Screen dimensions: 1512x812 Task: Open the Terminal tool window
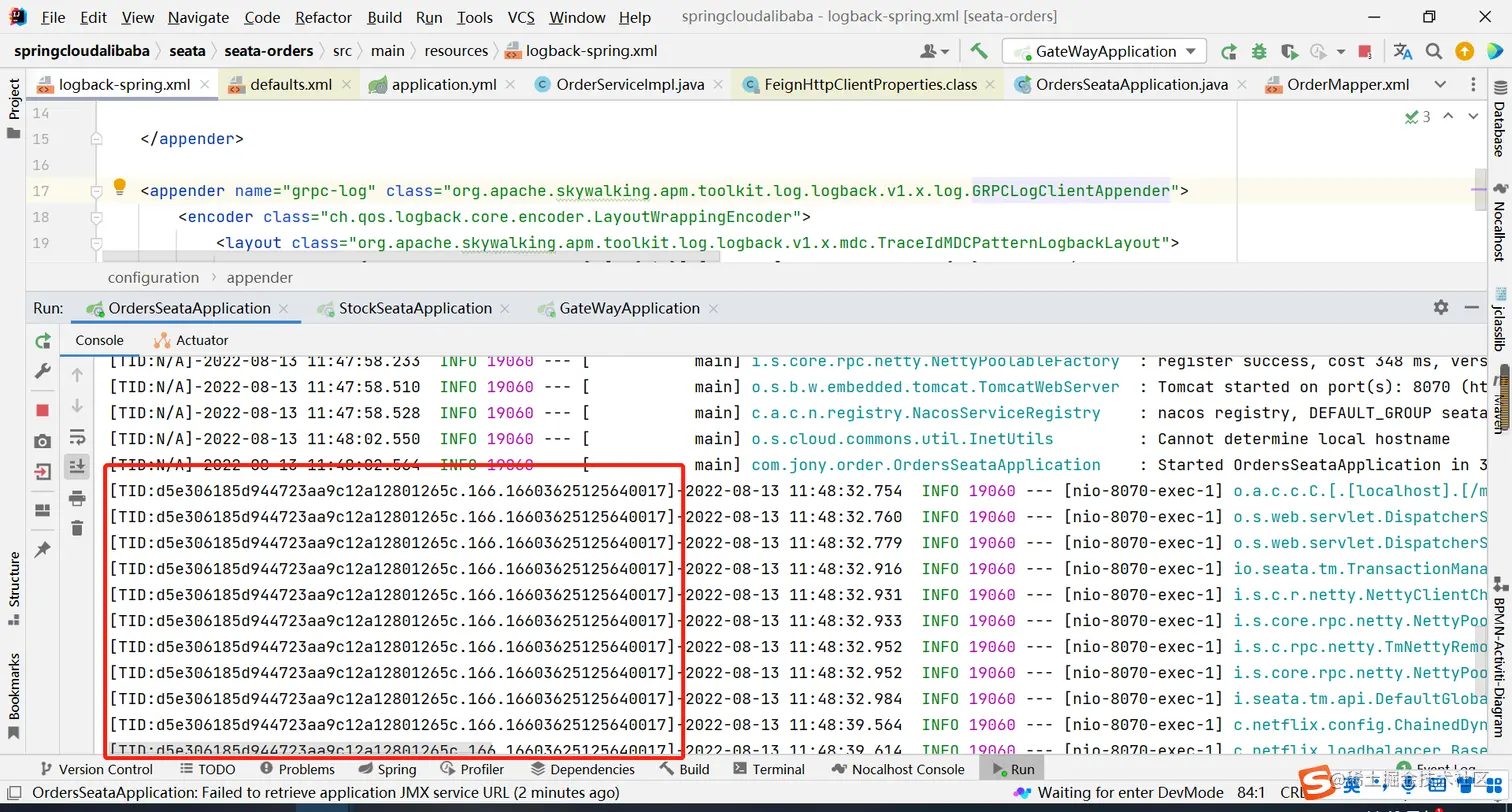(768, 769)
